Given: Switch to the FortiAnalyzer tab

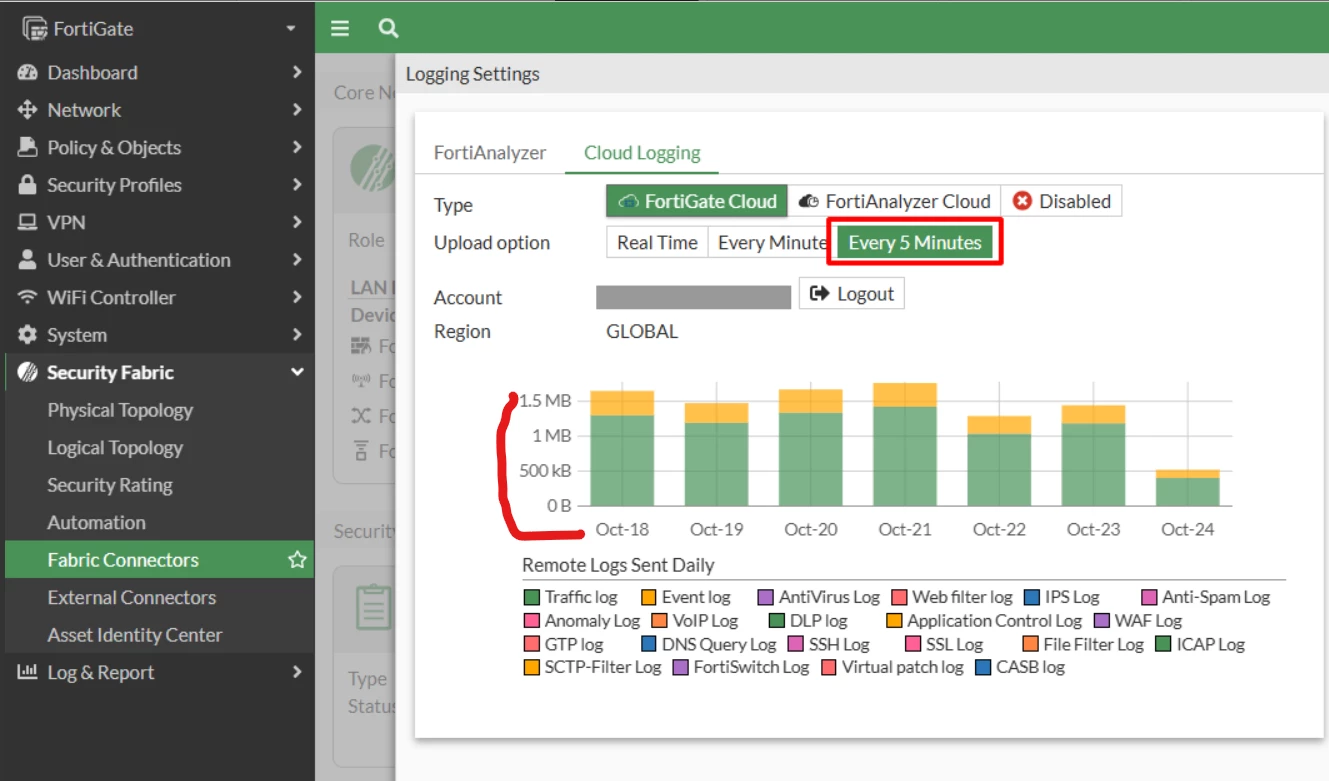Looking at the screenshot, I should [x=490, y=153].
